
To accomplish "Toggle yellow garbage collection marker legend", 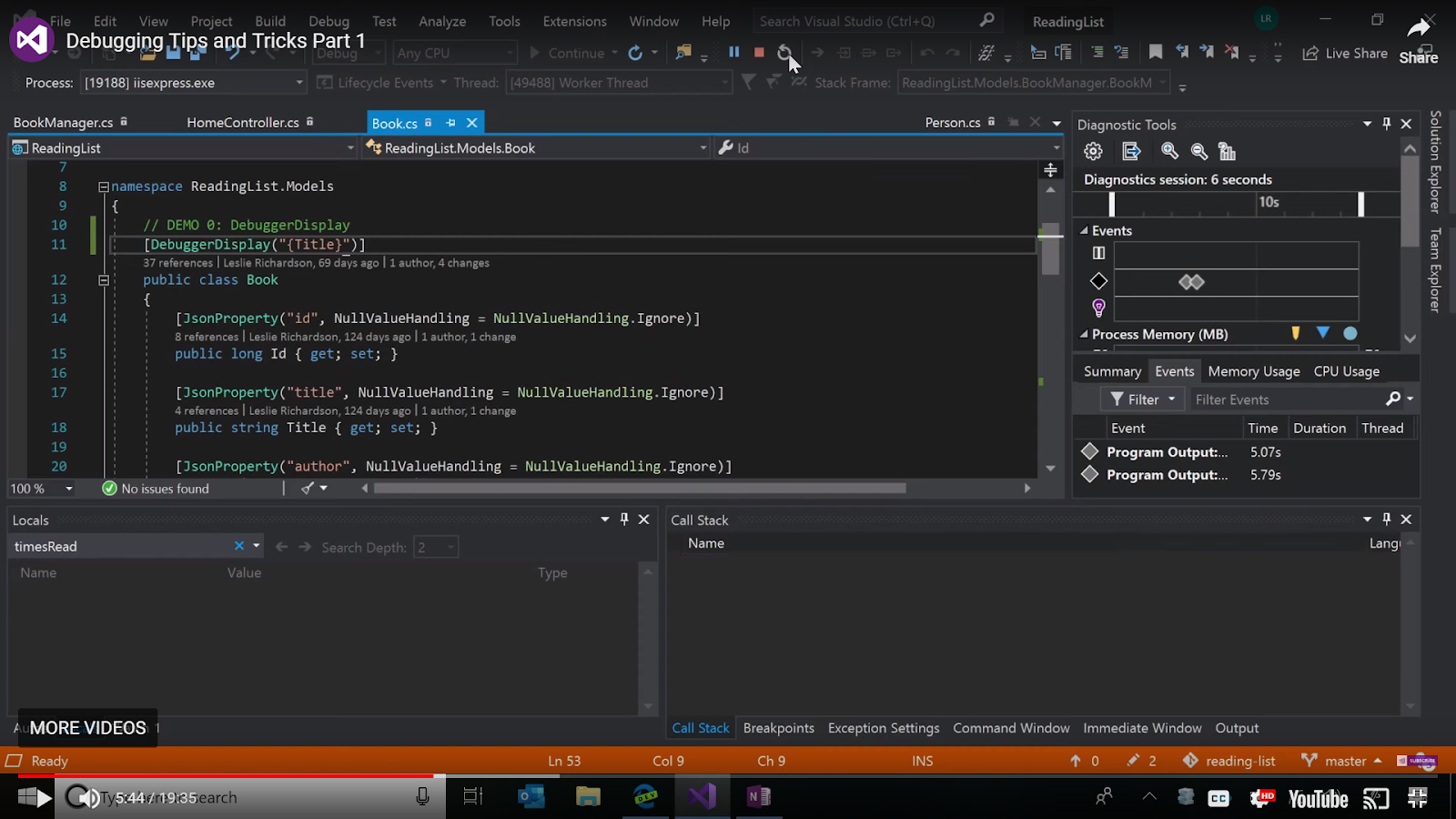I will pos(1296,333).
